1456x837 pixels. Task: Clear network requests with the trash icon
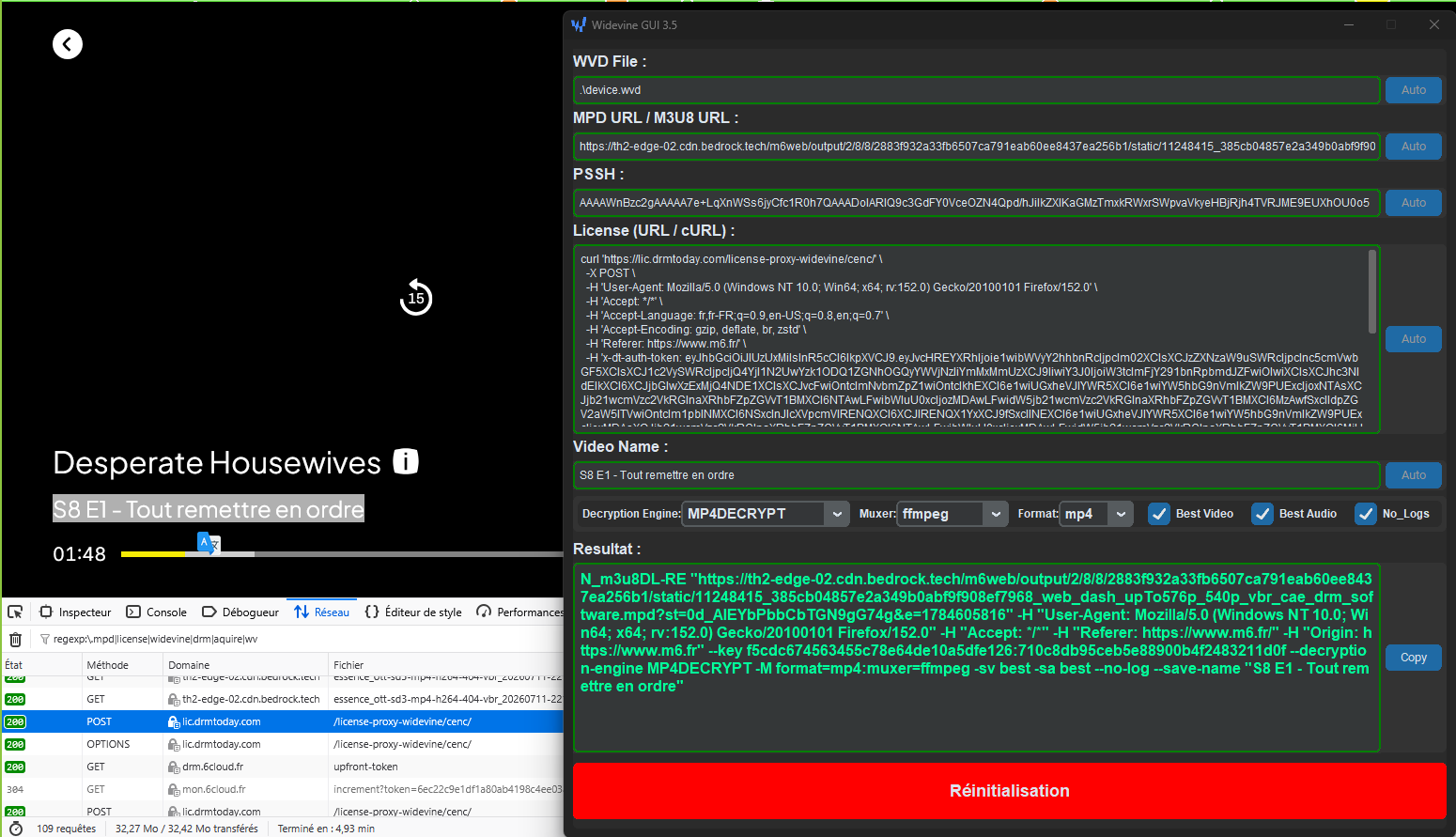point(15,639)
